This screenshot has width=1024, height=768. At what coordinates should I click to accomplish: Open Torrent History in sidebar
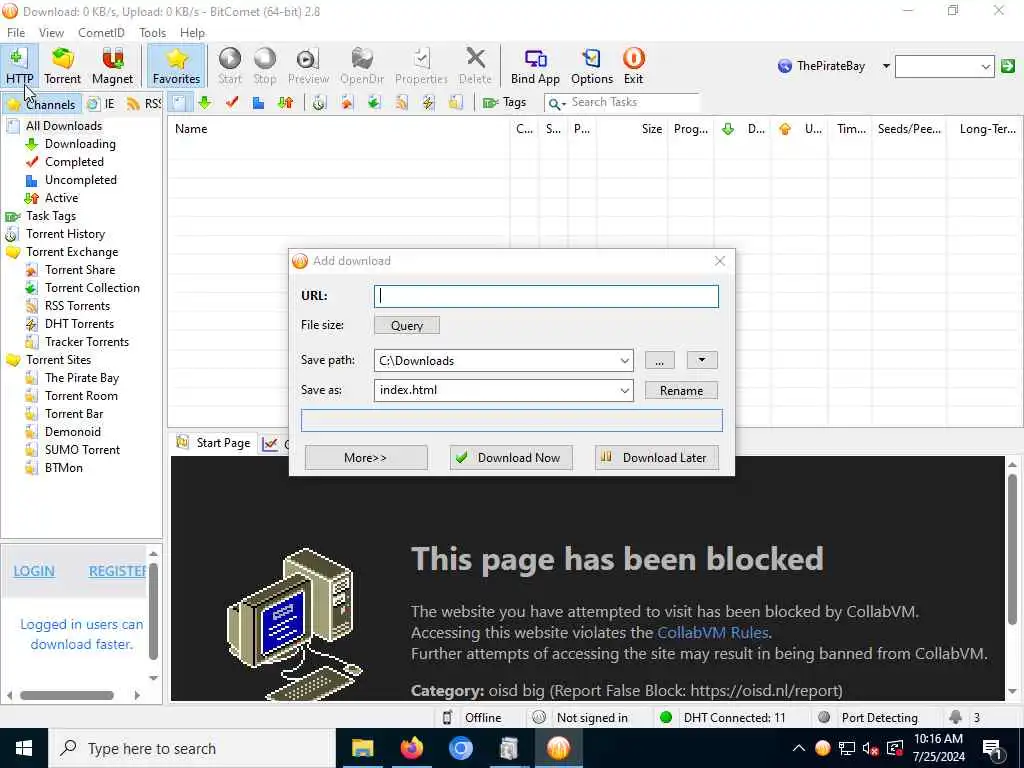coord(65,234)
